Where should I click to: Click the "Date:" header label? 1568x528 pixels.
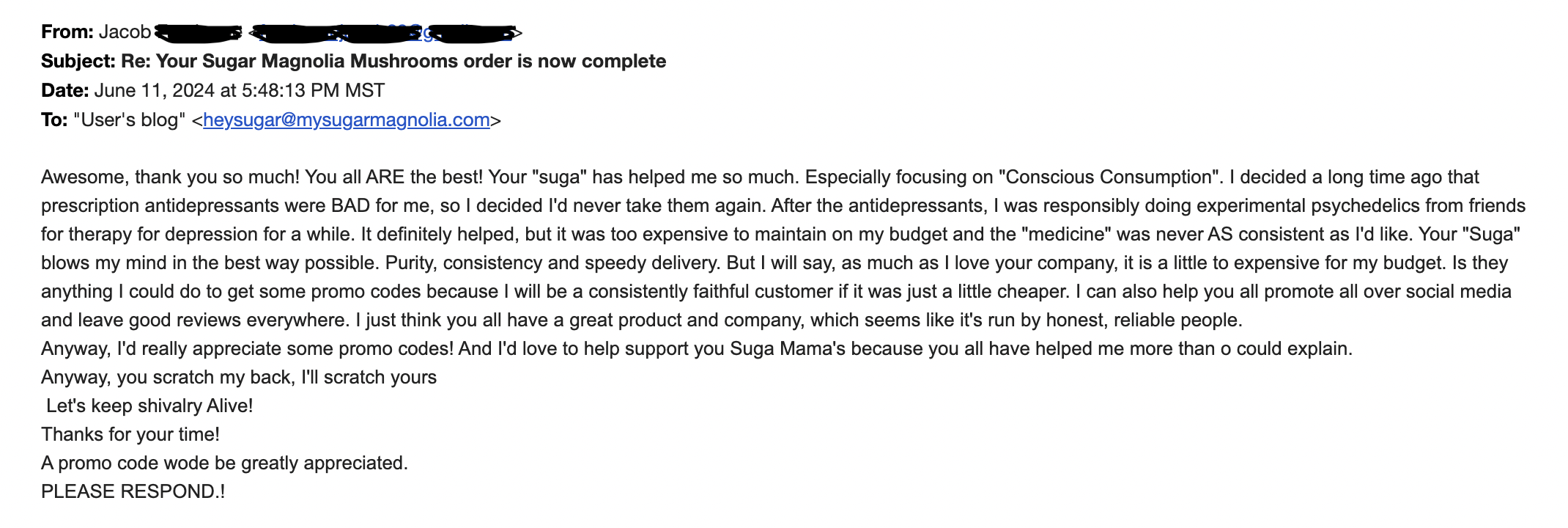(x=65, y=90)
